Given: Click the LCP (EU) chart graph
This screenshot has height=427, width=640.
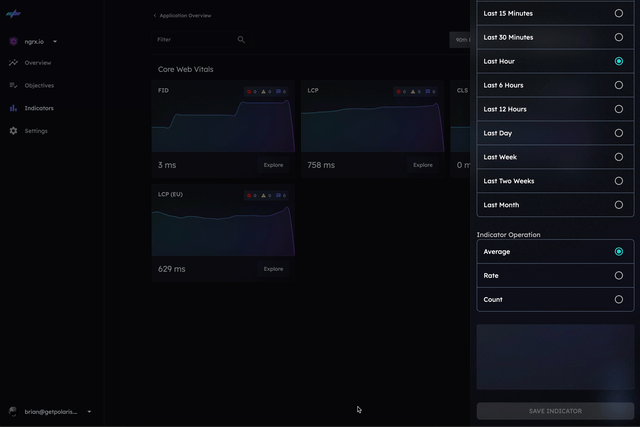Looking at the screenshot, I should [x=223, y=230].
